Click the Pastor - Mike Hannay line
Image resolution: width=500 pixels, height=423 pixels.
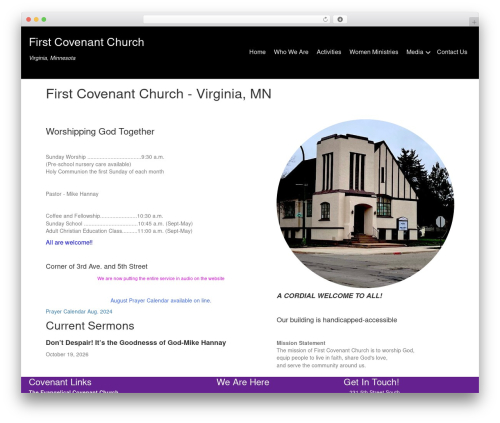tap(72, 194)
